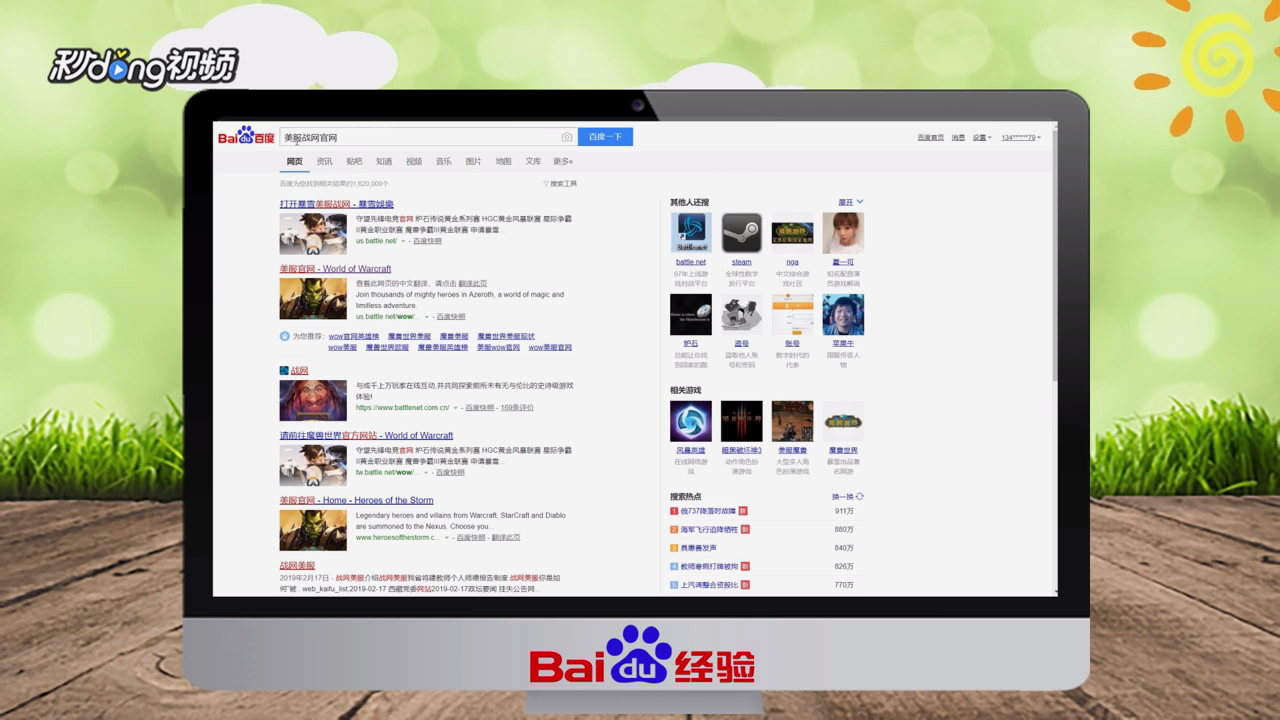Screen dimensions: 1280x720
Task: Click the 账号 icon in 其他人还搜
Action: [792, 314]
